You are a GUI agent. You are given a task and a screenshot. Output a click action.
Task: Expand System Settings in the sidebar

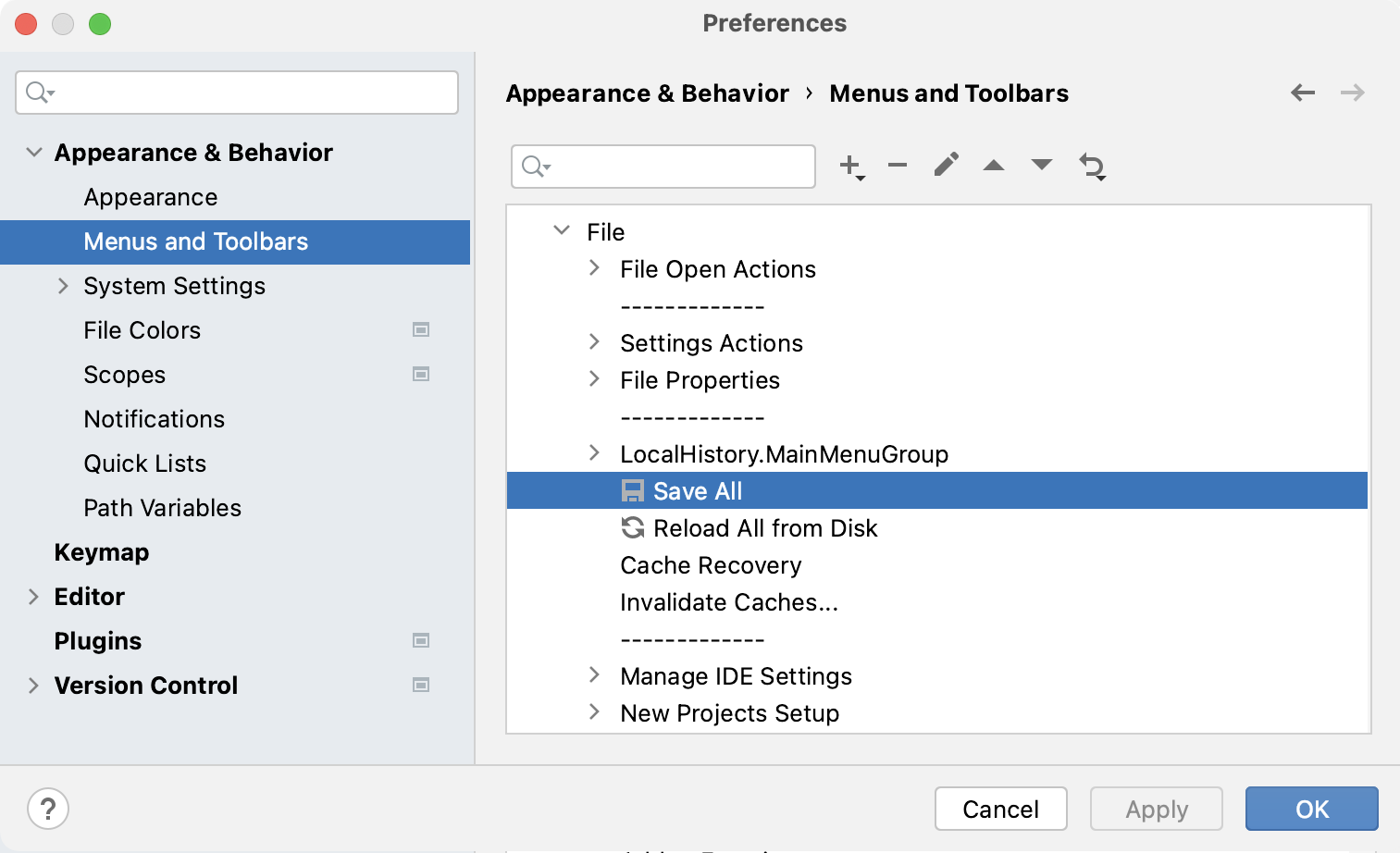[63, 286]
